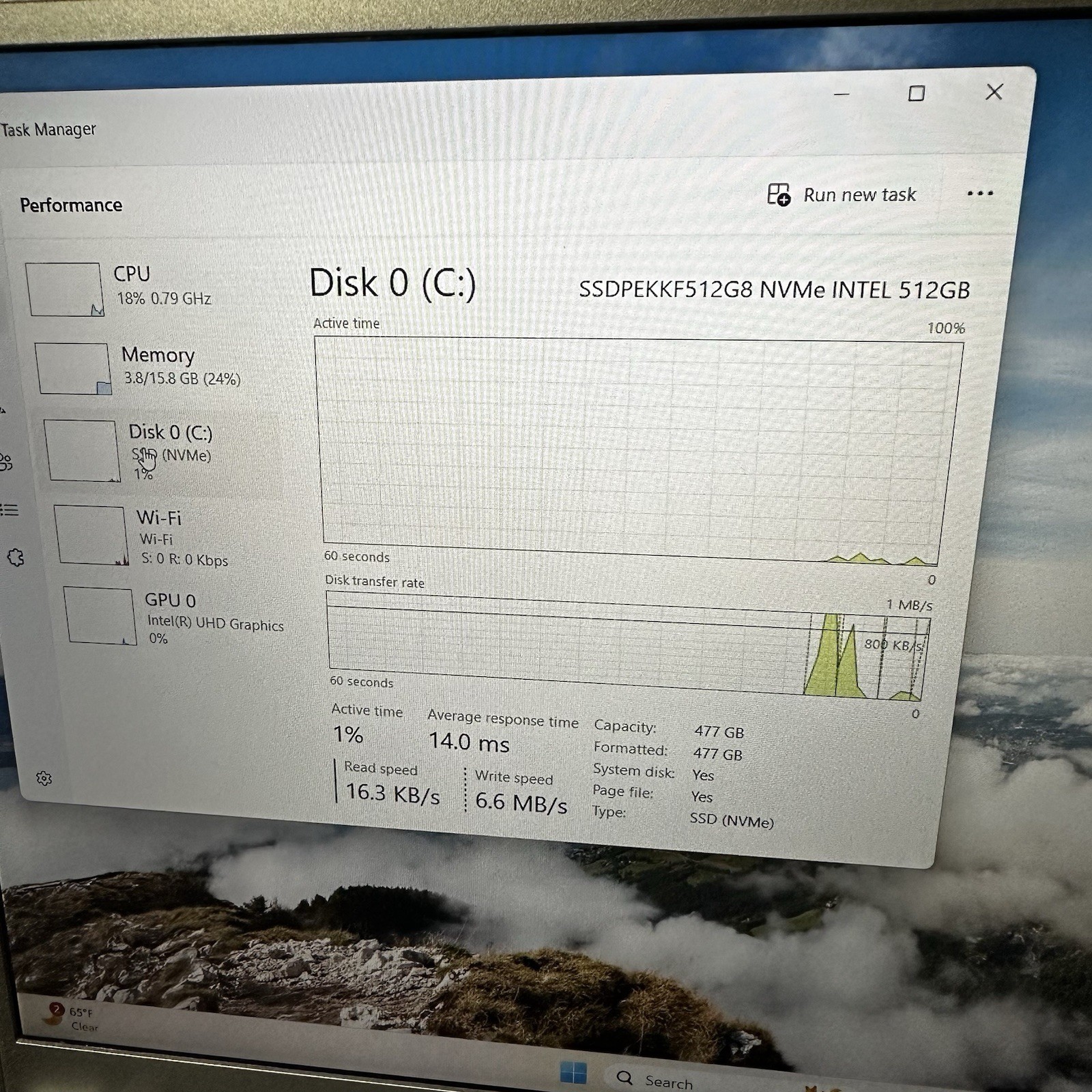This screenshot has height=1092, width=1092.
Task: Click the Disk 0 (C:) large title
Action: tap(392, 283)
